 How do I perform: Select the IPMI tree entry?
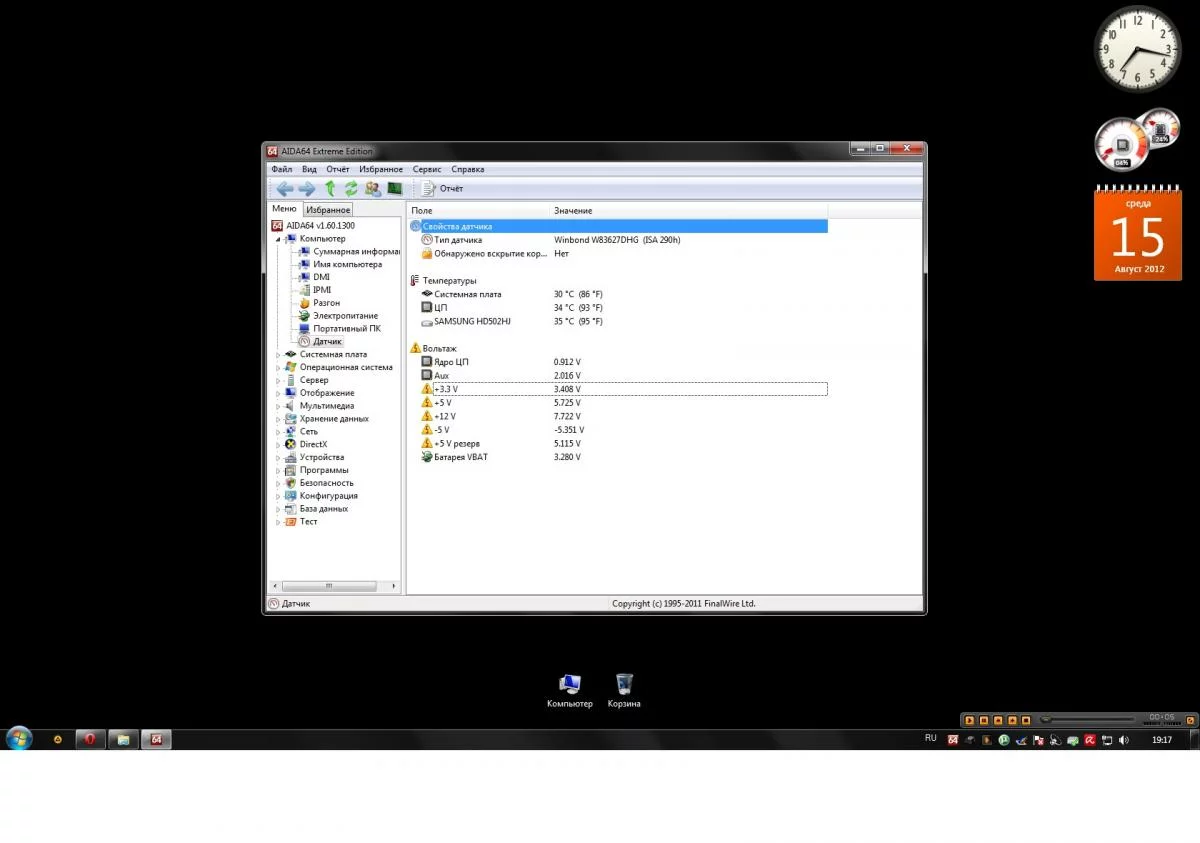pos(314,290)
